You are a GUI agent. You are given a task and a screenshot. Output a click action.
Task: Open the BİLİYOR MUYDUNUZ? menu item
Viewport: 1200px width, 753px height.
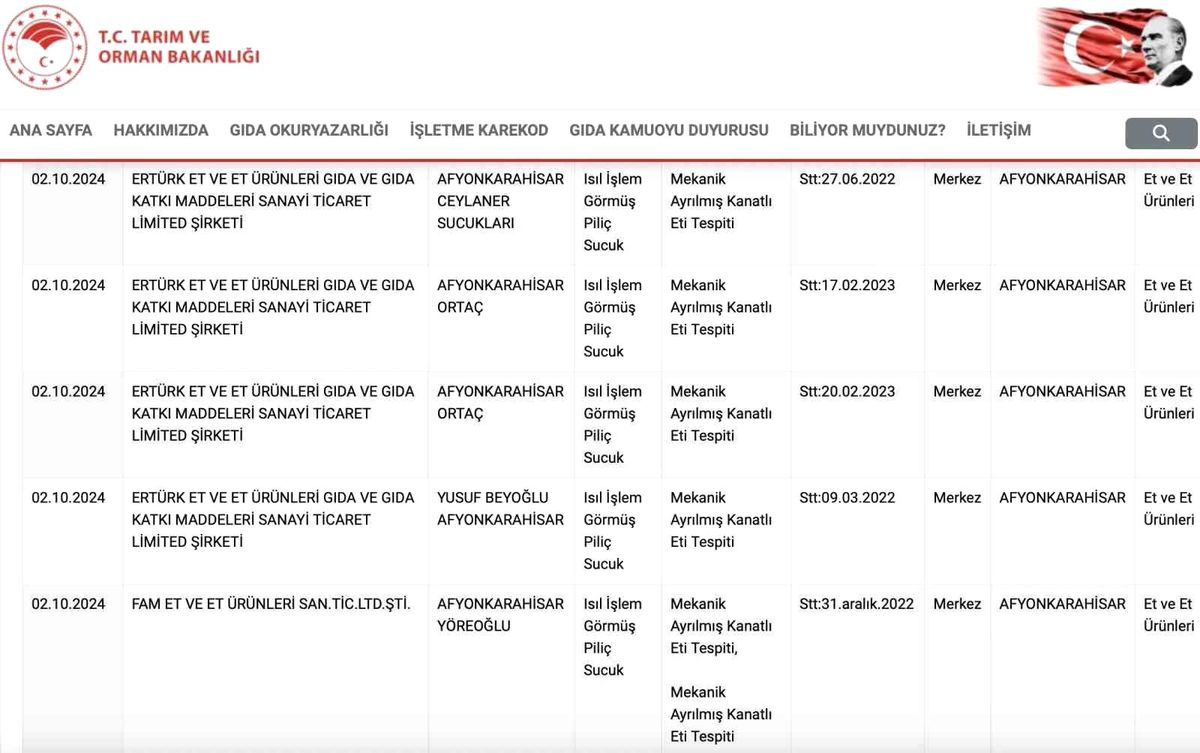[x=868, y=130]
